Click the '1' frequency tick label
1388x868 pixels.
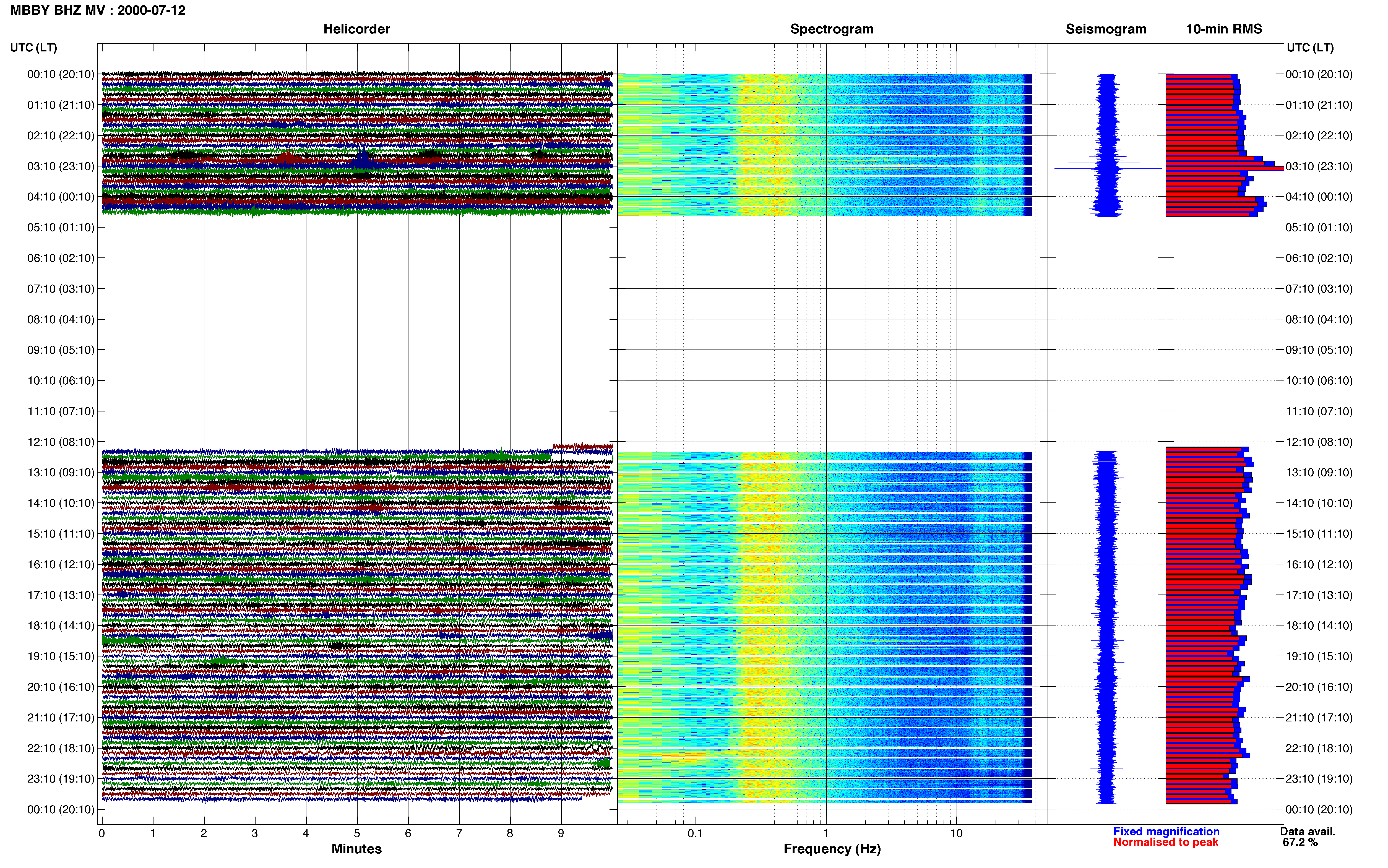point(826,833)
